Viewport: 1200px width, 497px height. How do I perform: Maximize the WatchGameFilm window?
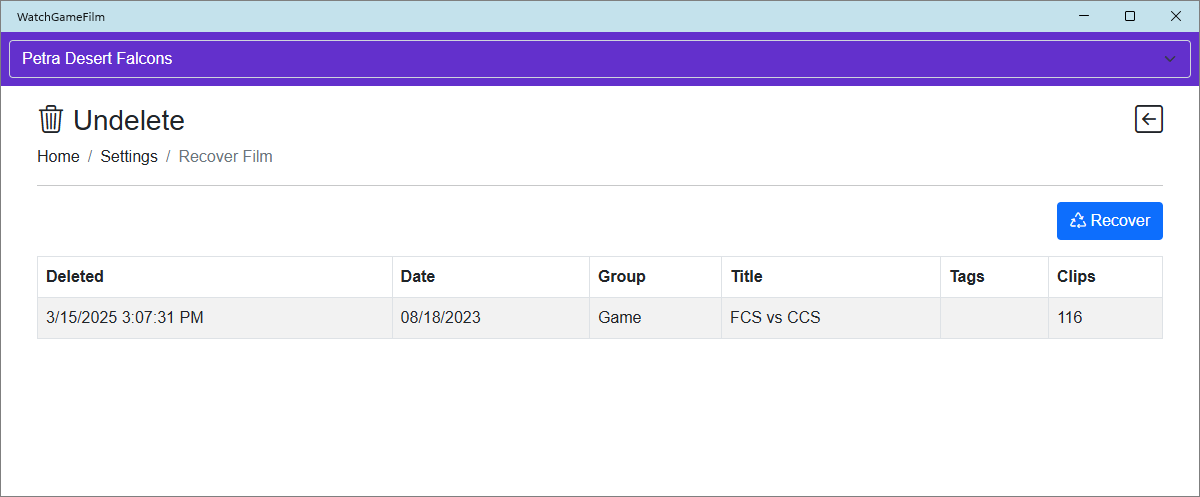(1130, 16)
